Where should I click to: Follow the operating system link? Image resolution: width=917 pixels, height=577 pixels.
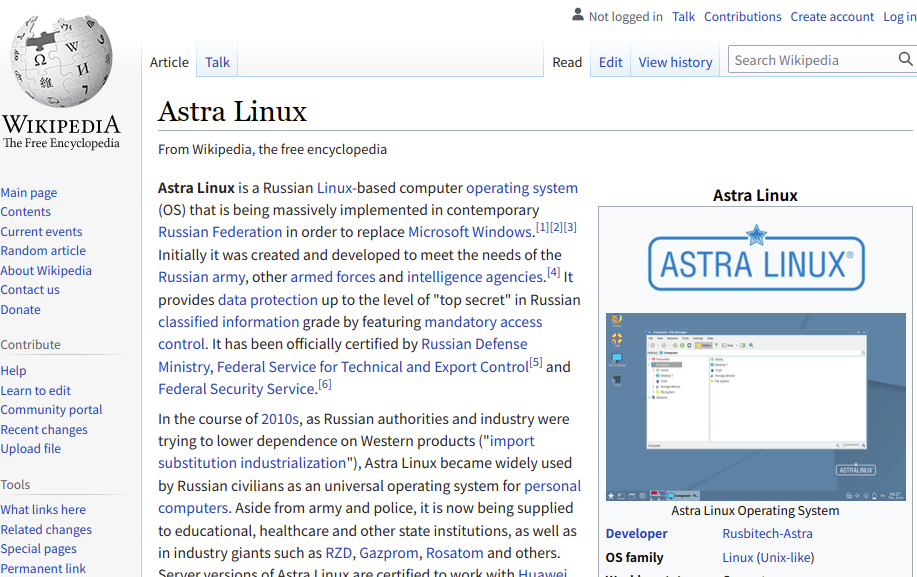[522, 188]
